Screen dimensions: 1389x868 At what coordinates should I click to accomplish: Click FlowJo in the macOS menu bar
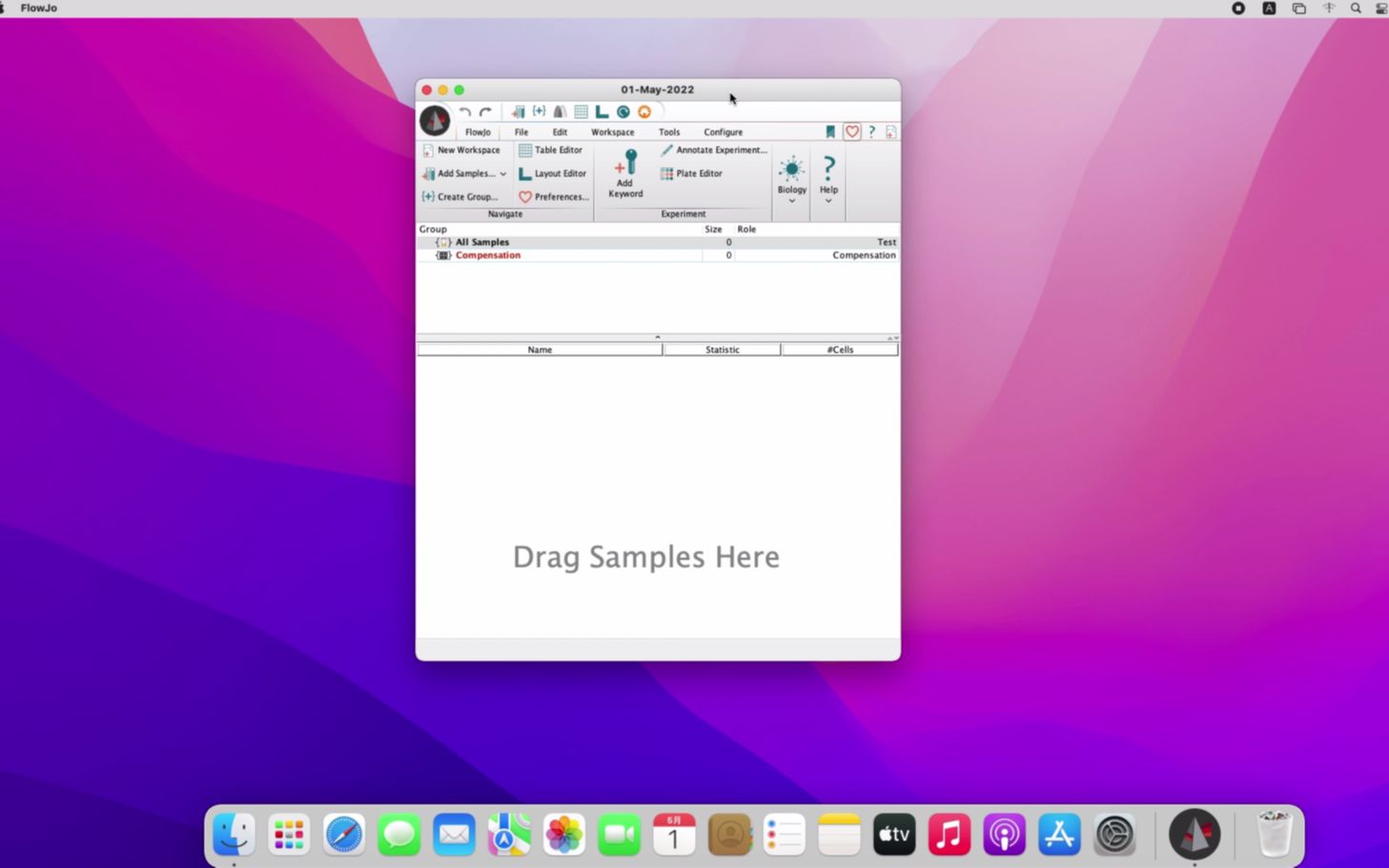coord(39,8)
